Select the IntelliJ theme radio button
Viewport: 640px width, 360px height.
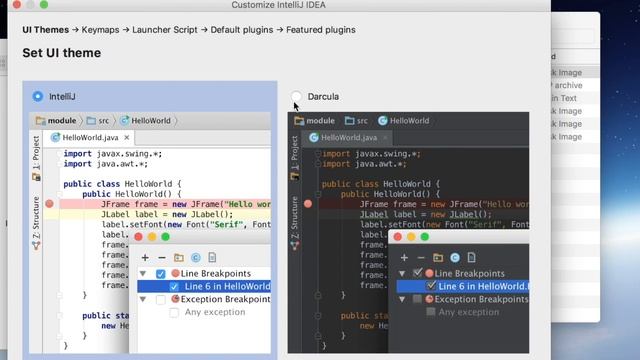tap(38, 96)
